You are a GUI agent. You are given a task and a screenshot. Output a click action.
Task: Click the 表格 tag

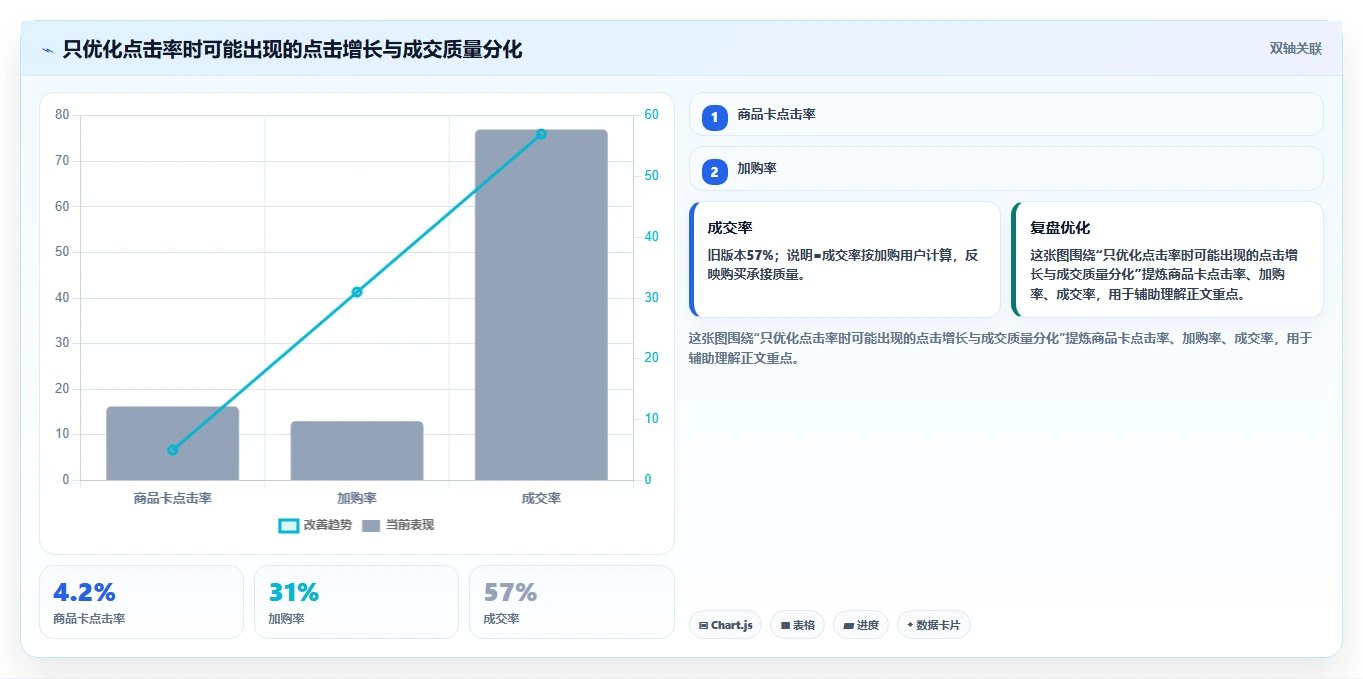[x=797, y=625]
